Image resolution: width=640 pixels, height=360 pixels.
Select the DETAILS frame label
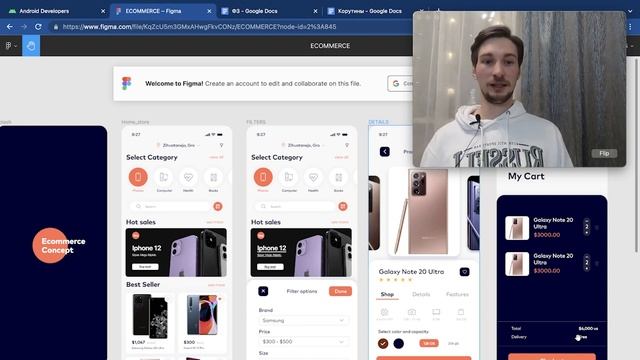(378, 122)
